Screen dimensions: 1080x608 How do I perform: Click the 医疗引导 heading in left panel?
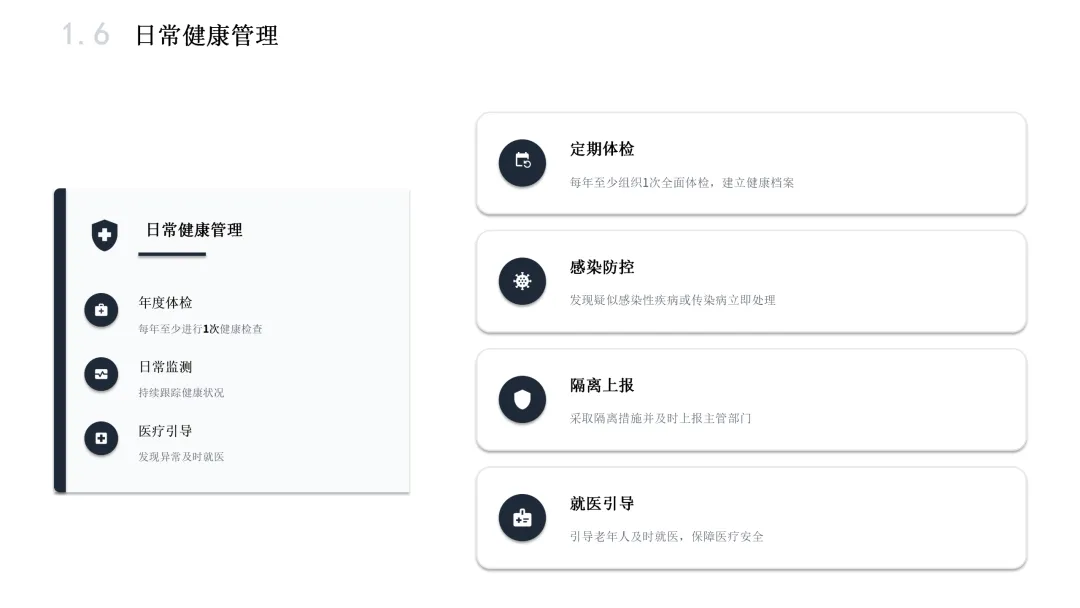click(x=165, y=431)
